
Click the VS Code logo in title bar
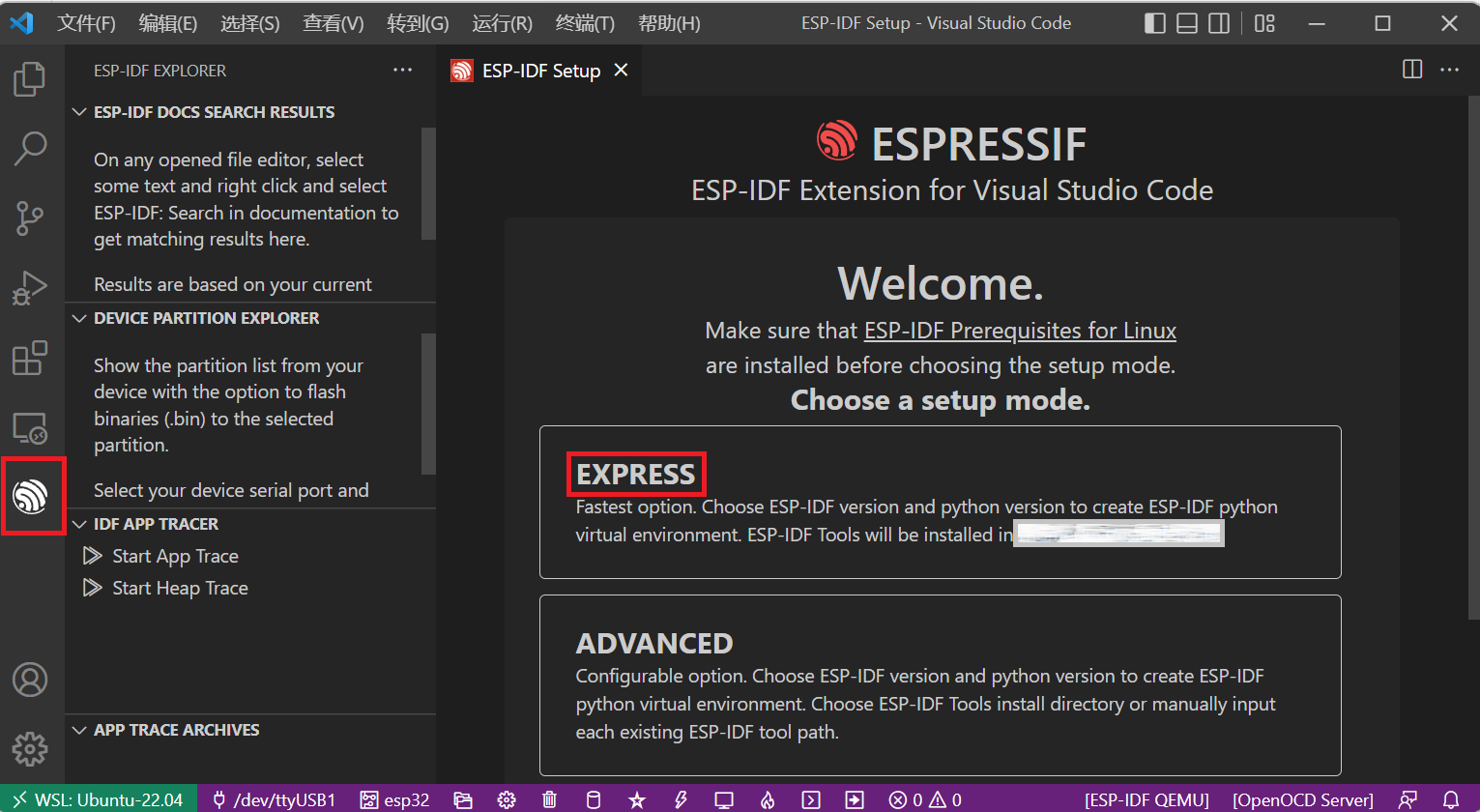pyautogui.click(x=21, y=23)
